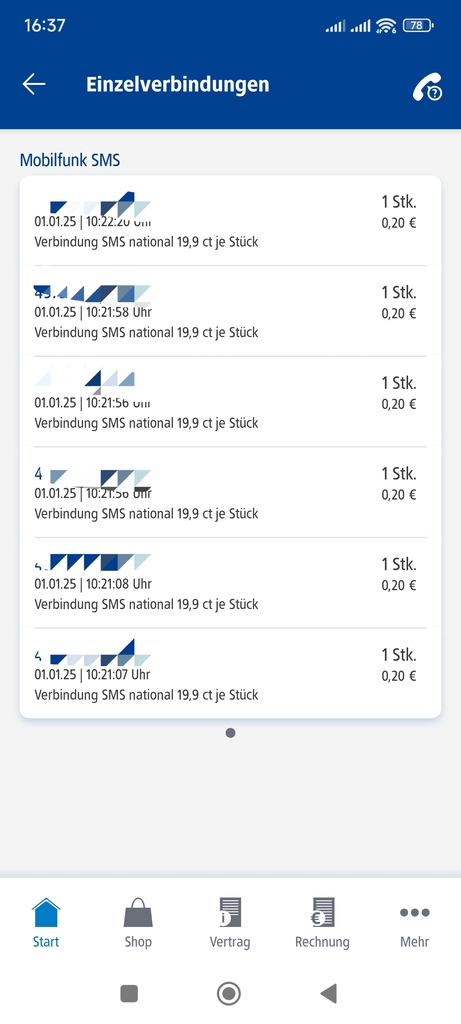Go to the Start home icon
Image resolution: width=461 pixels, height=1024 pixels.
point(46,912)
